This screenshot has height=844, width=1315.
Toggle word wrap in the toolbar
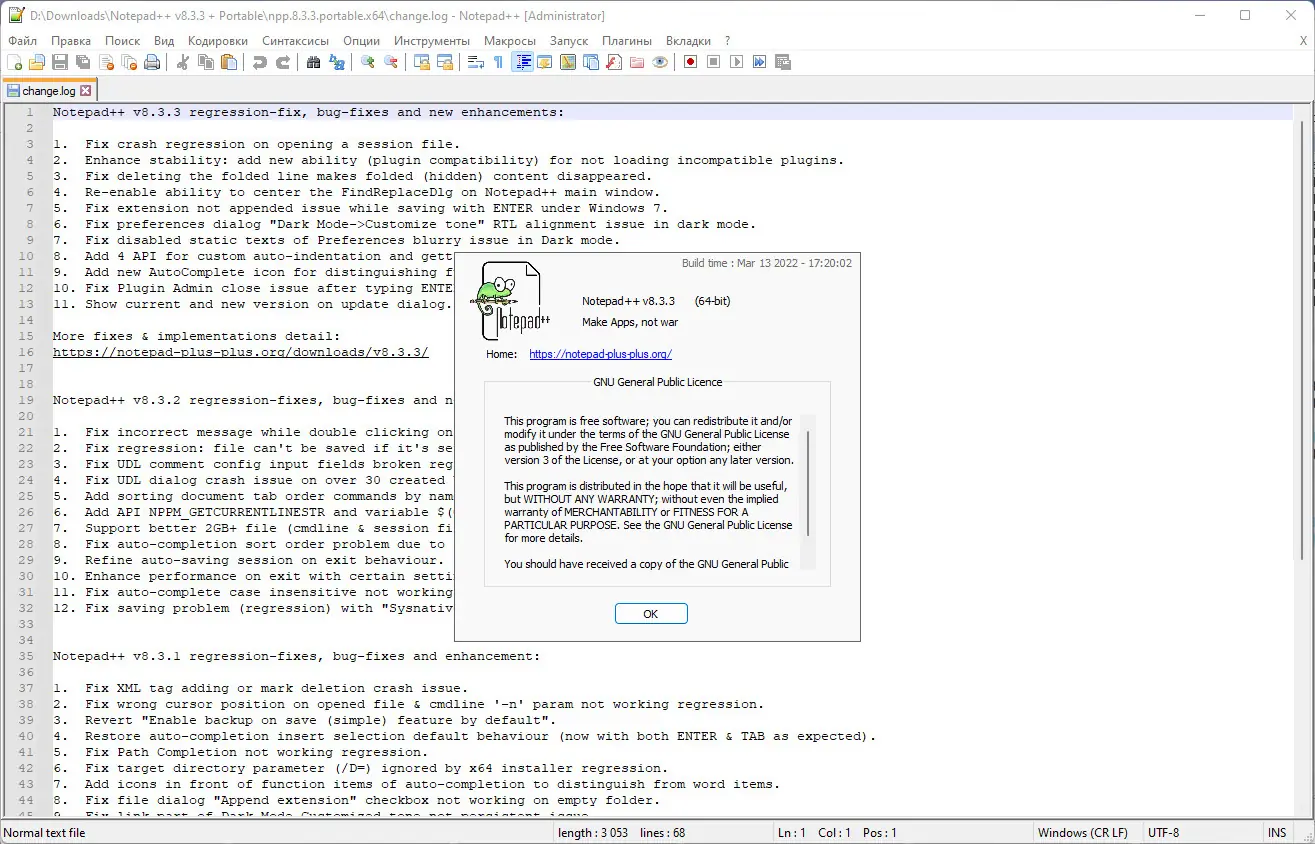coord(476,62)
